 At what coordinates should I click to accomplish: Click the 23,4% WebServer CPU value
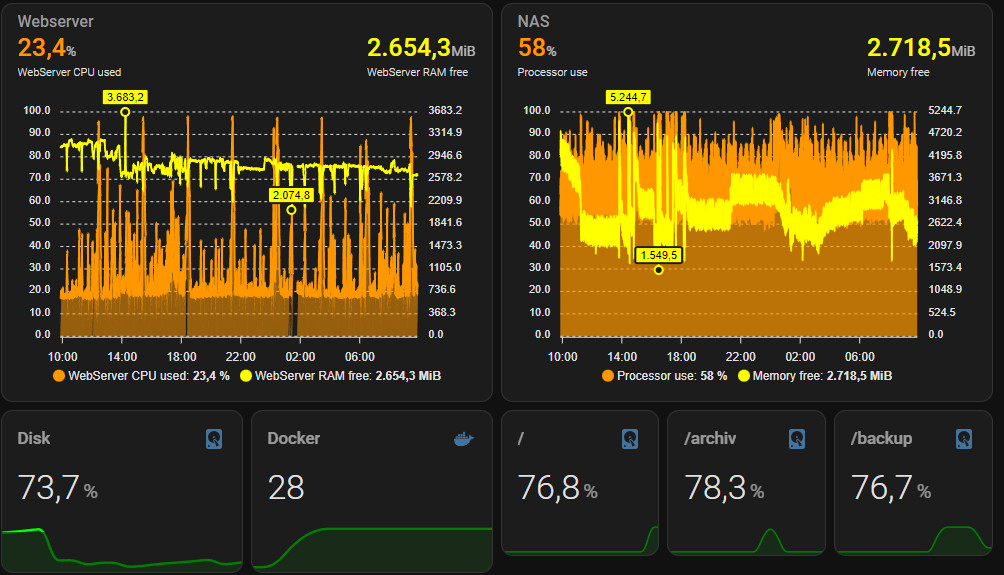[46, 48]
